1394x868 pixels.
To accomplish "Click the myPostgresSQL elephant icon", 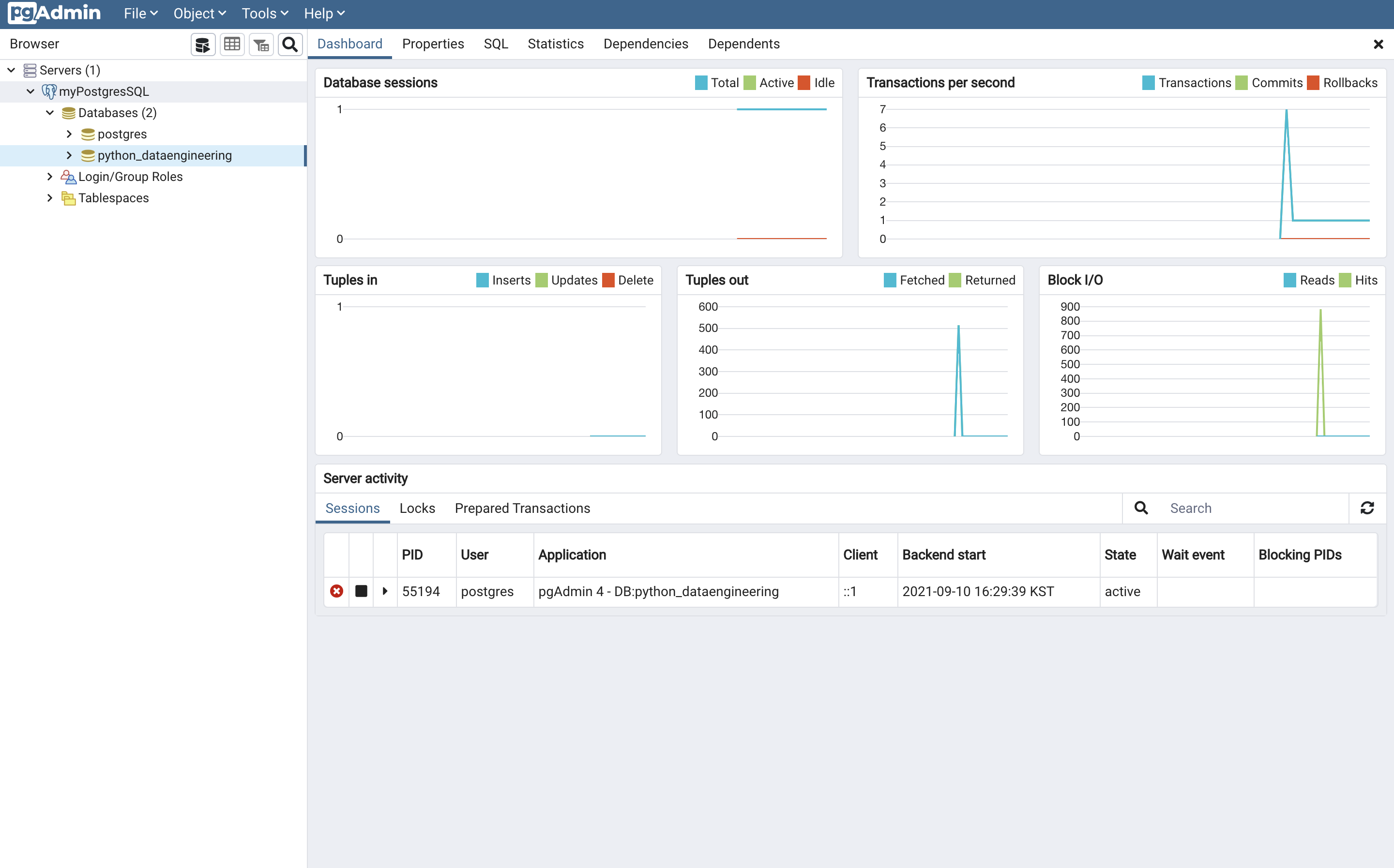I will (49, 91).
